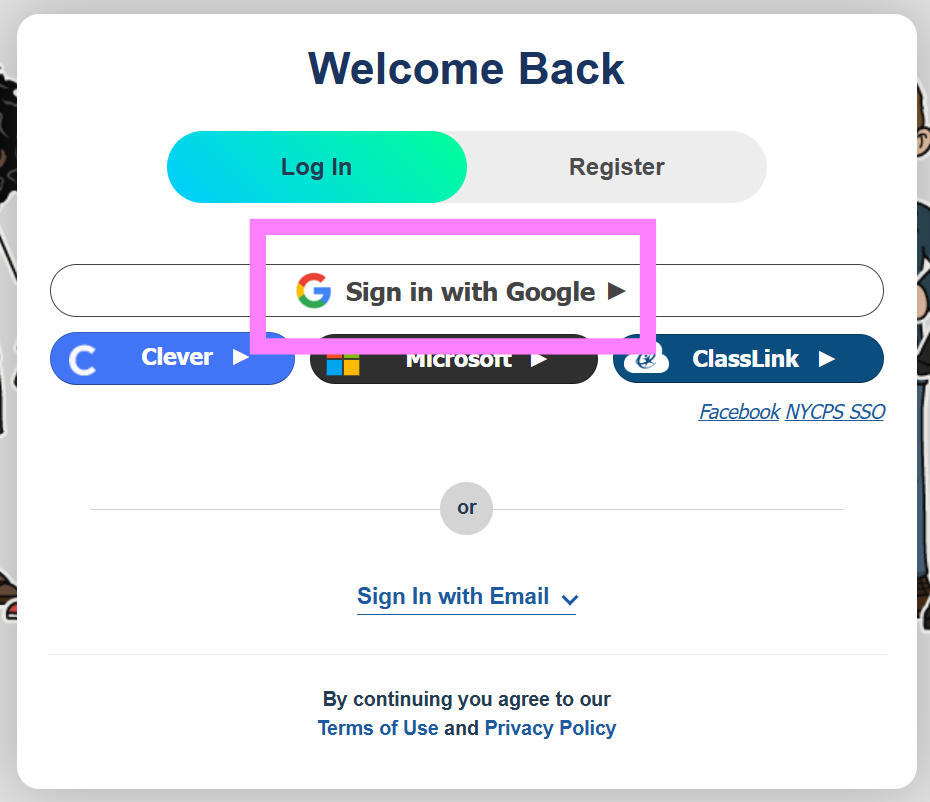Click the ClassLink cloud logo icon
Image resolution: width=930 pixels, height=802 pixels.
646,359
